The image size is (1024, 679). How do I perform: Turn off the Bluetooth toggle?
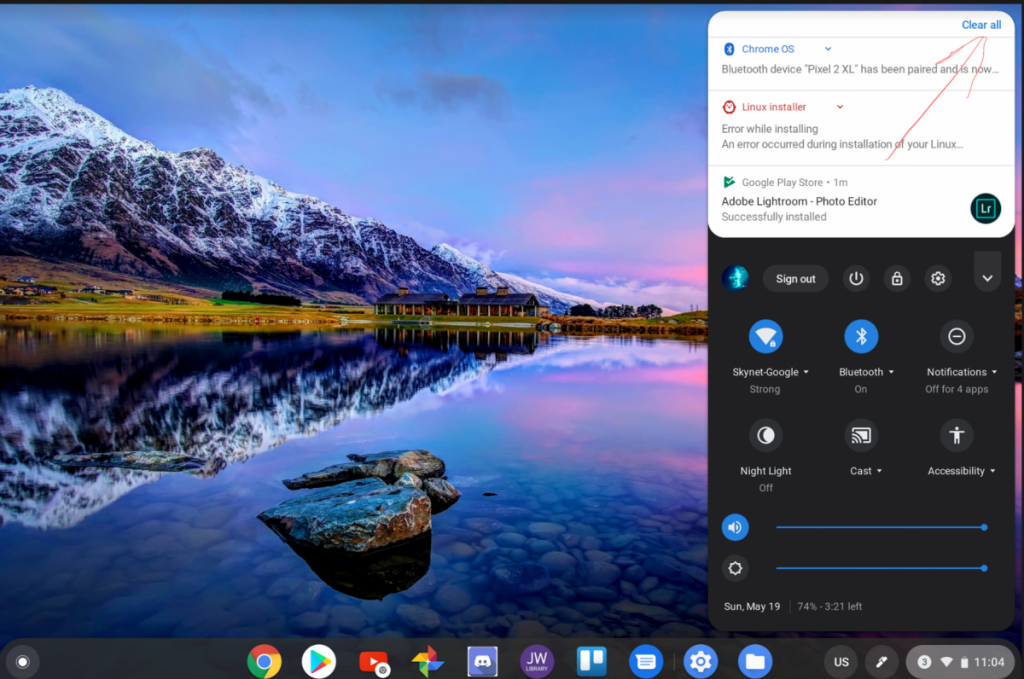pos(861,337)
